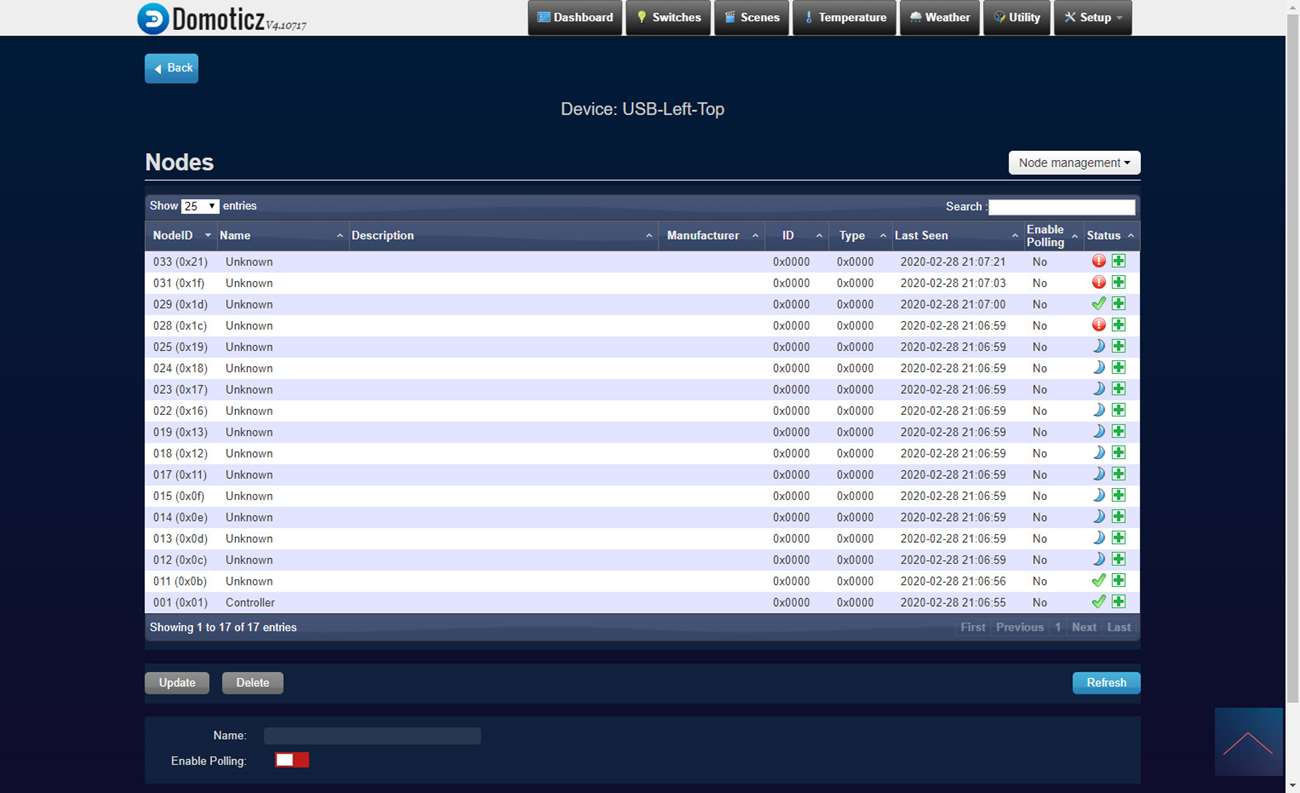Viewport: 1300px width, 793px height.
Task: Select the row for node 022 (0x16)
Action: 500,411
